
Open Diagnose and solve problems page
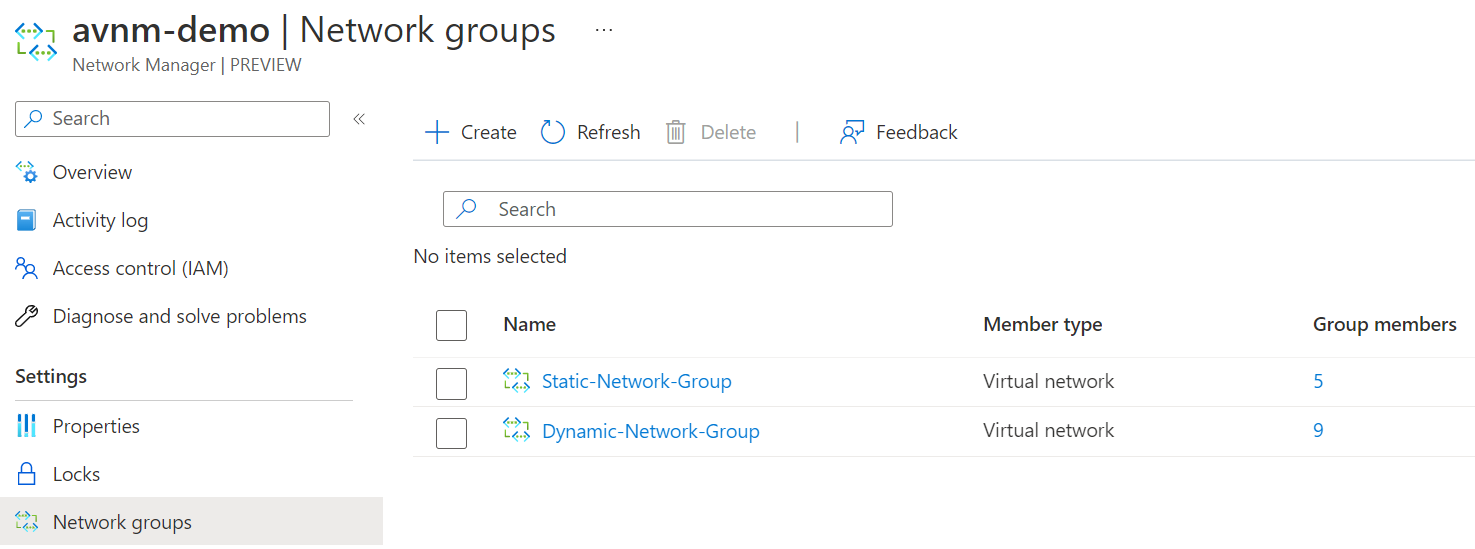pyautogui.click(x=179, y=316)
